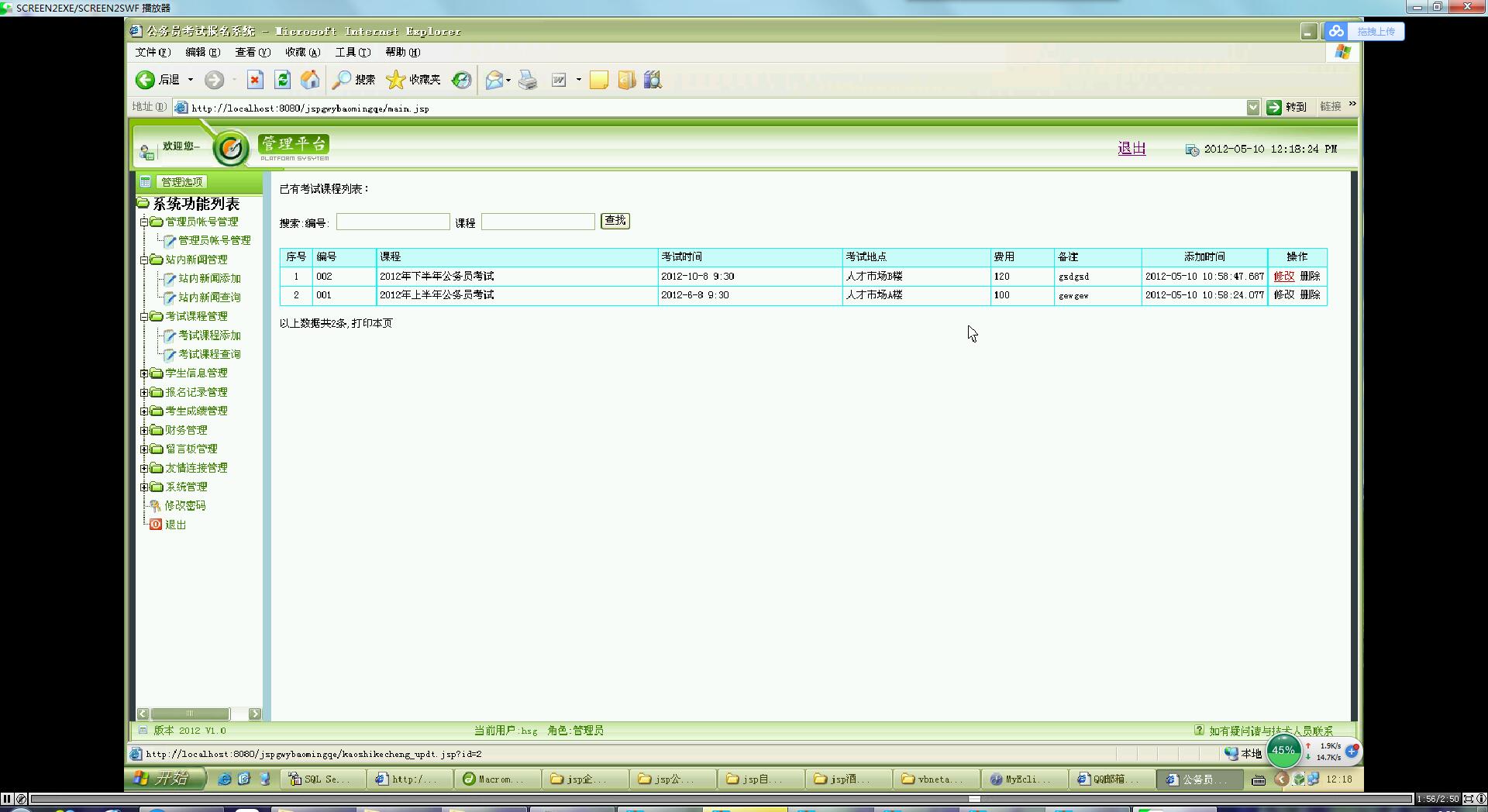Viewport: 1488px width, 812px height.
Task: Collapse the 站内新闻管理 tree node
Action: pyautogui.click(x=144, y=260)
